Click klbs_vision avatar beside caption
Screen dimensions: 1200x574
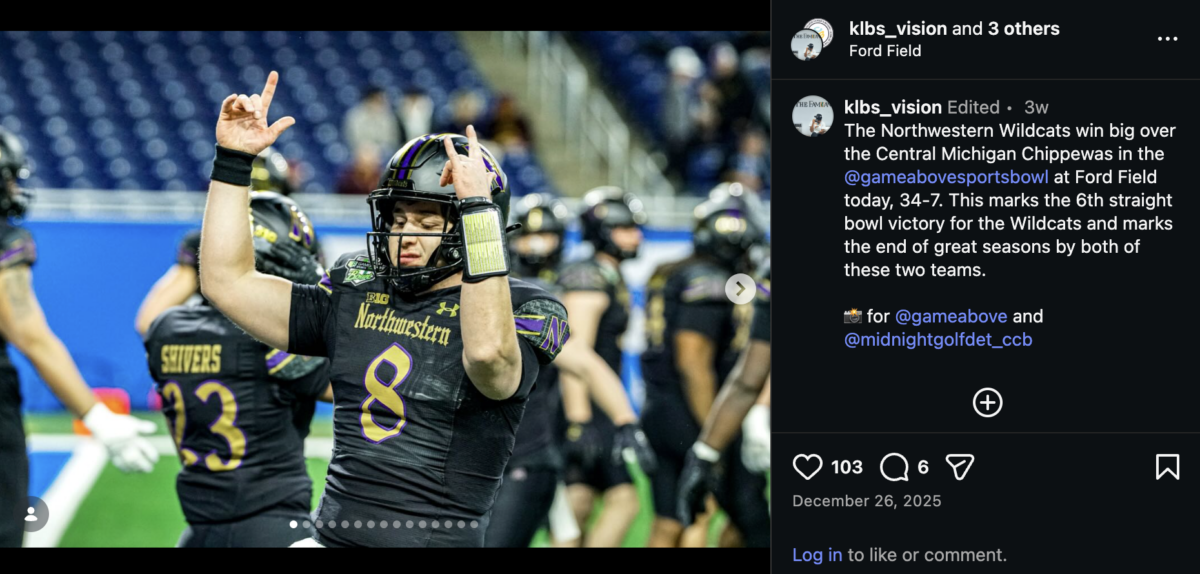[x=812, y=116]
